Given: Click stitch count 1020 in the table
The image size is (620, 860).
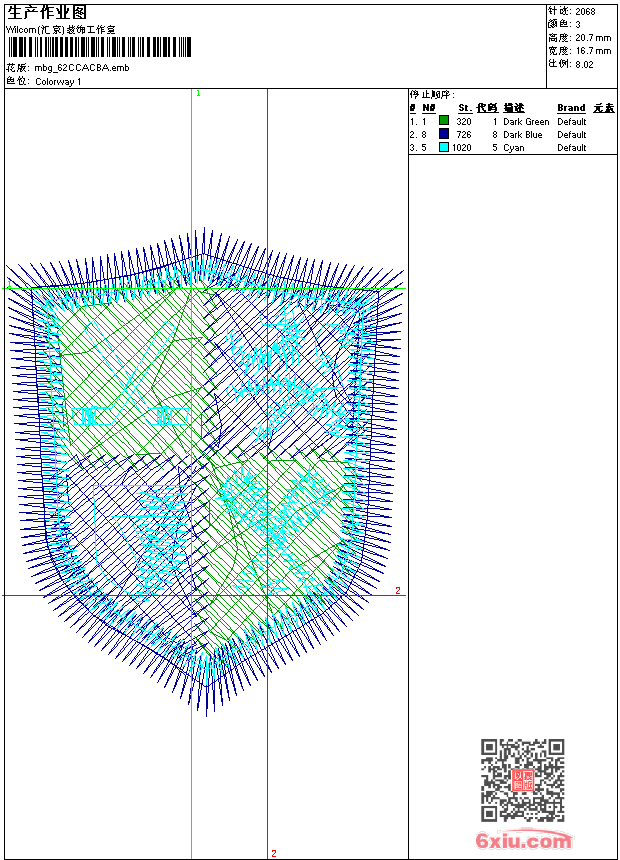Looking at the screenshot, I should coord(461,148).
